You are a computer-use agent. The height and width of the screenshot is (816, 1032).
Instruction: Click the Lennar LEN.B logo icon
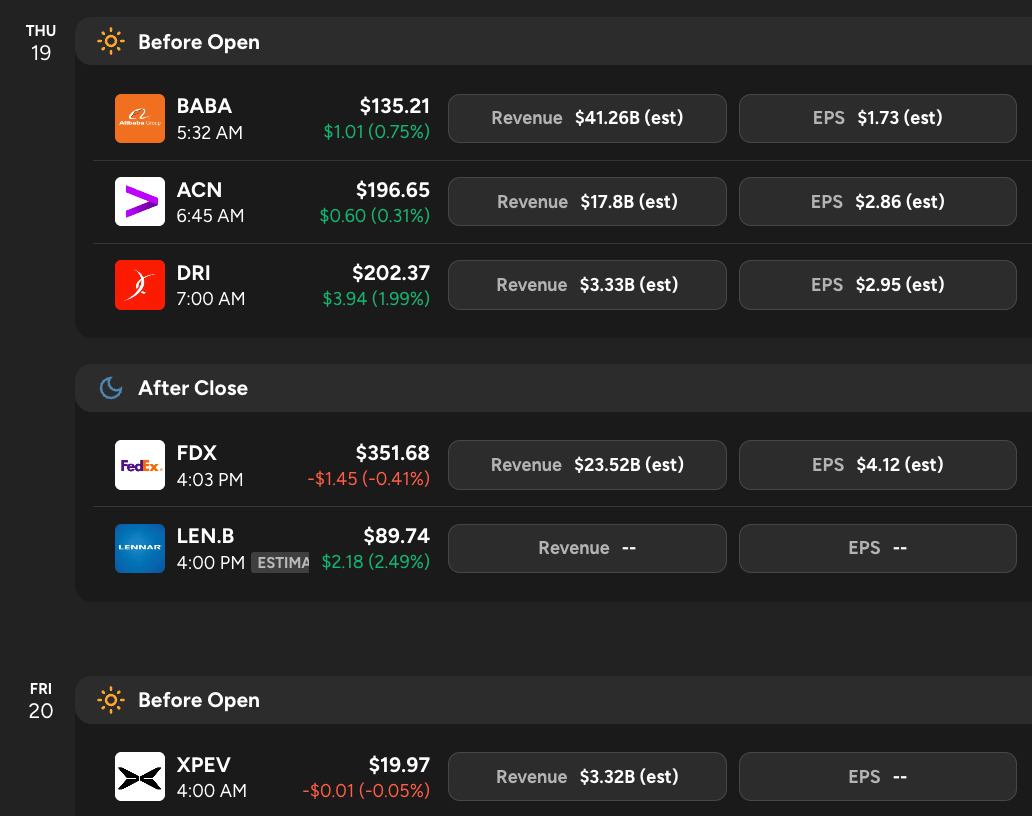[140, 548]
